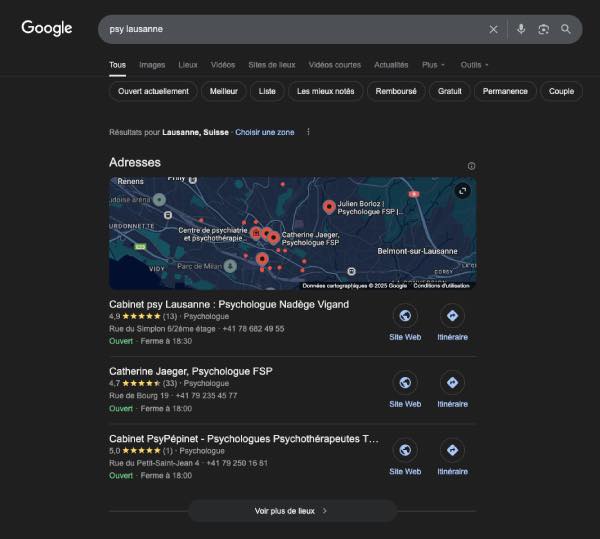Image resolution: width=600 pixels, height=539 pixels.
Task: Click the 'Choisir une zone' link
Action: coord(264,132)
